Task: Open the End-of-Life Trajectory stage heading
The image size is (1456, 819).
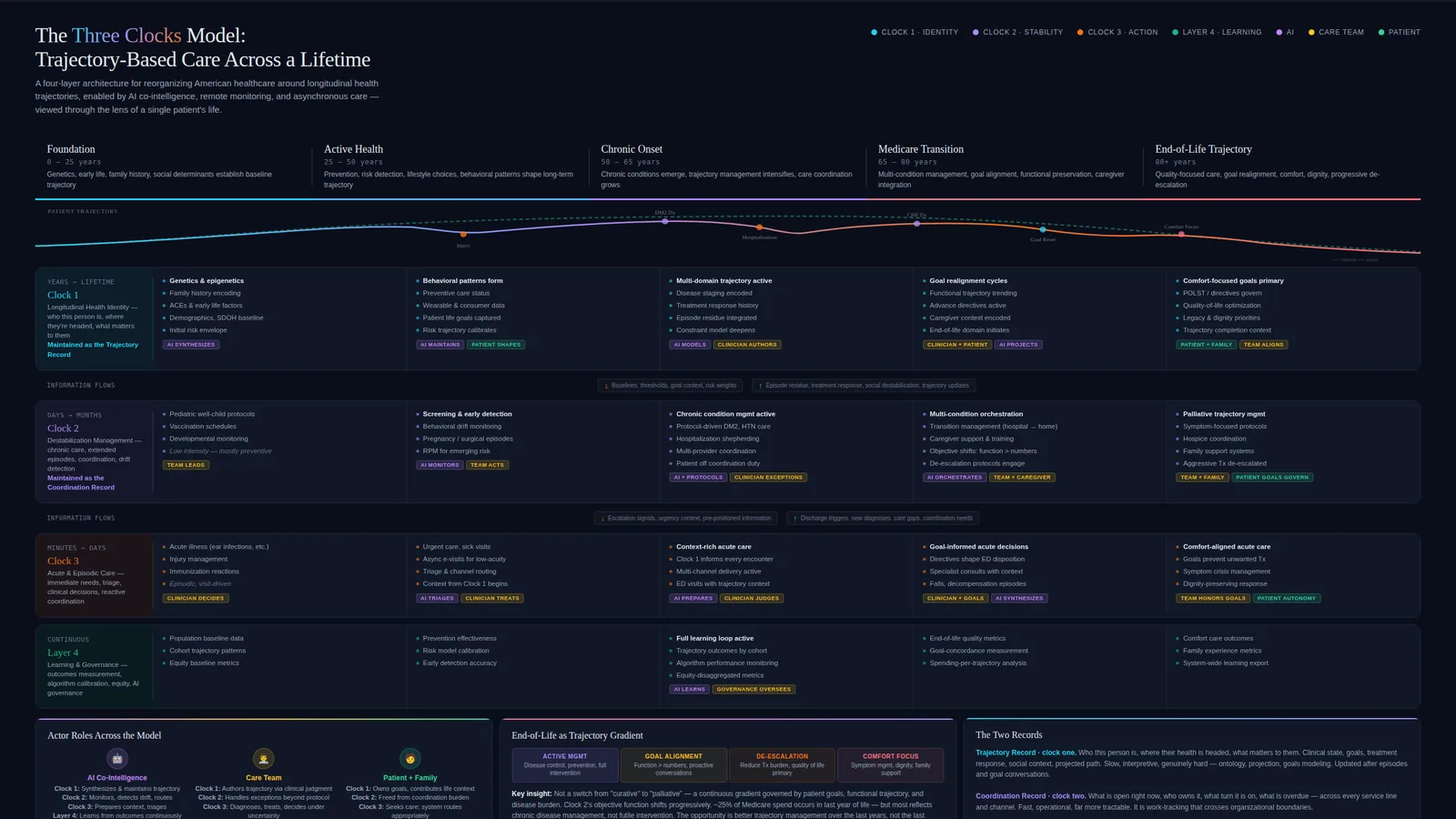Action: (x=1203, y=149)
